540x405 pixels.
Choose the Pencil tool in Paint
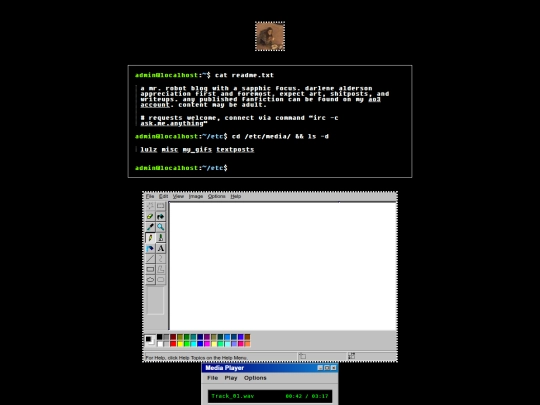(x=150, y=238)
